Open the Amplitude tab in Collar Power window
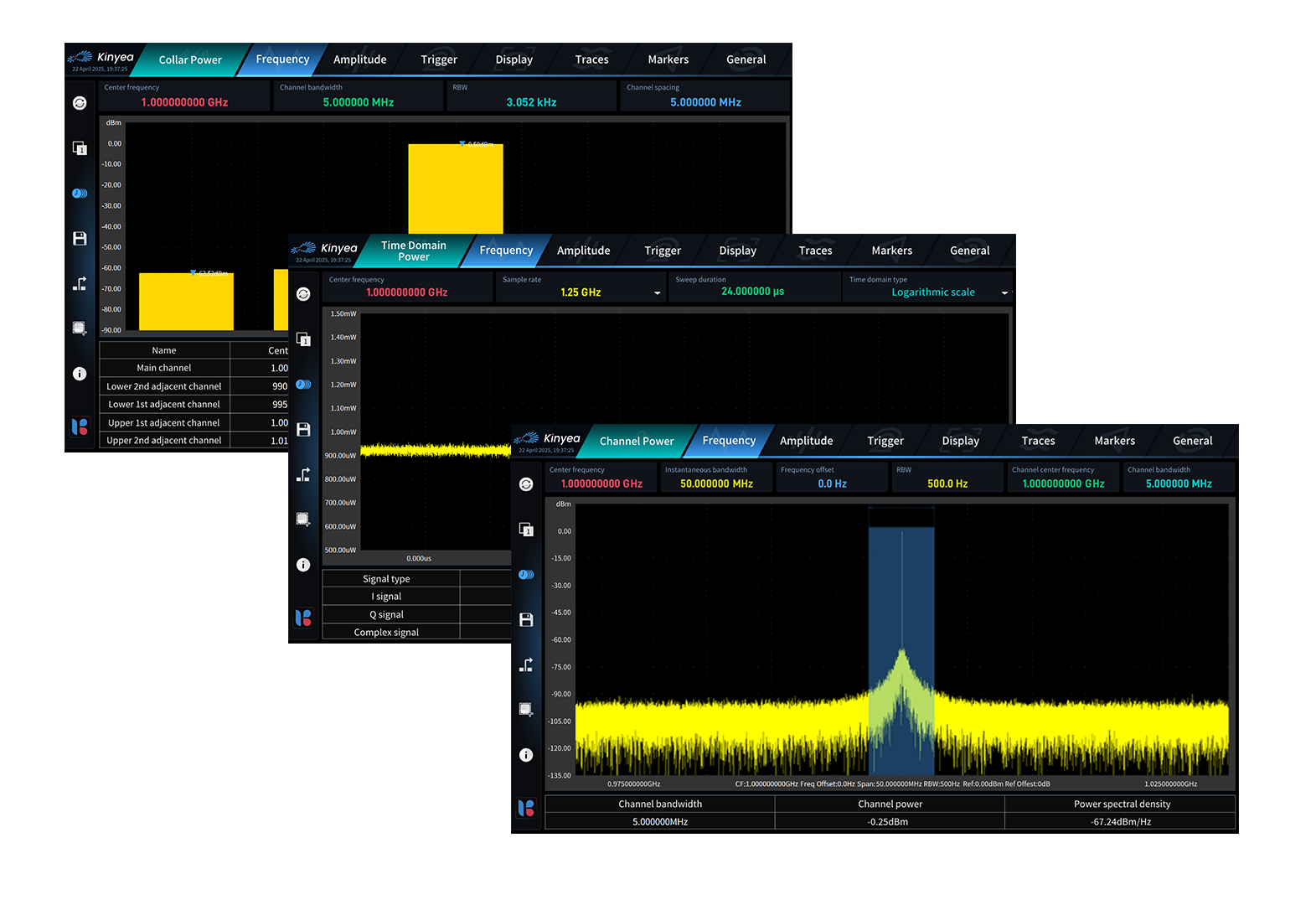The width and height of the screenshot is (1316, 905). [x=359, y=59]
